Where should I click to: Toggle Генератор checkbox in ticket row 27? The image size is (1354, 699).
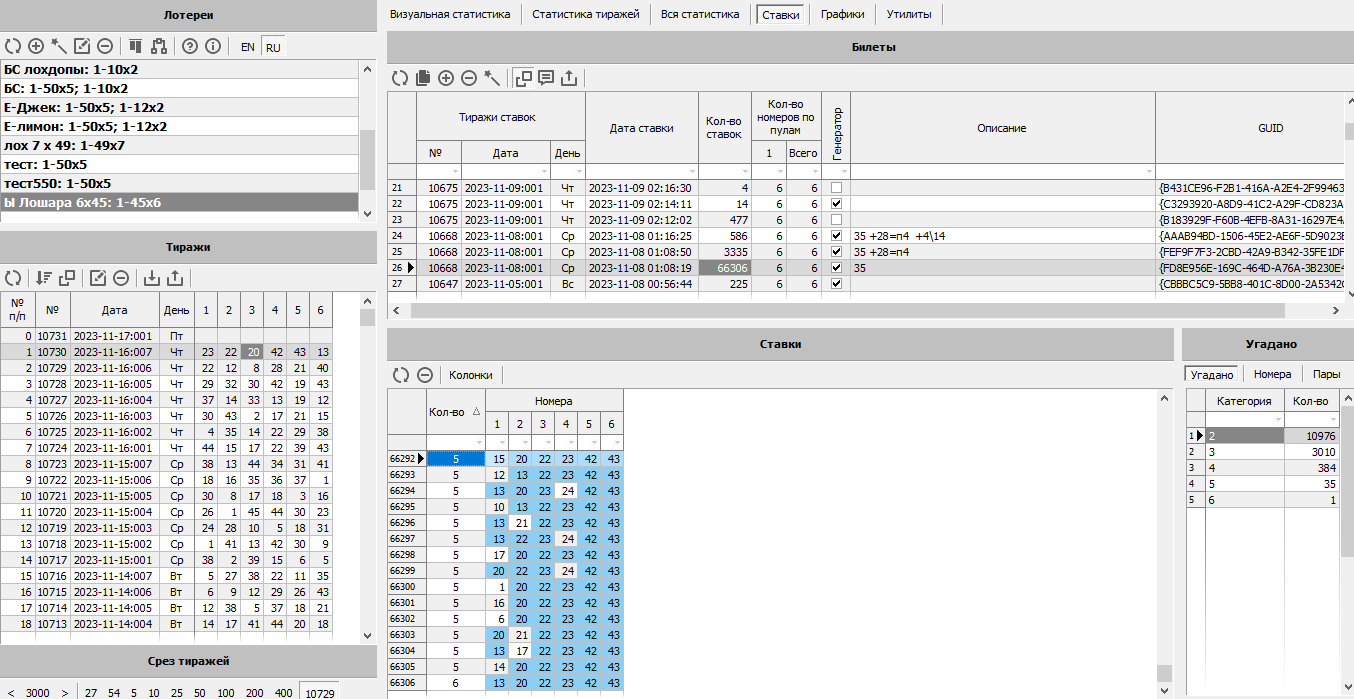pyautogui.click(x=836, y=284)
